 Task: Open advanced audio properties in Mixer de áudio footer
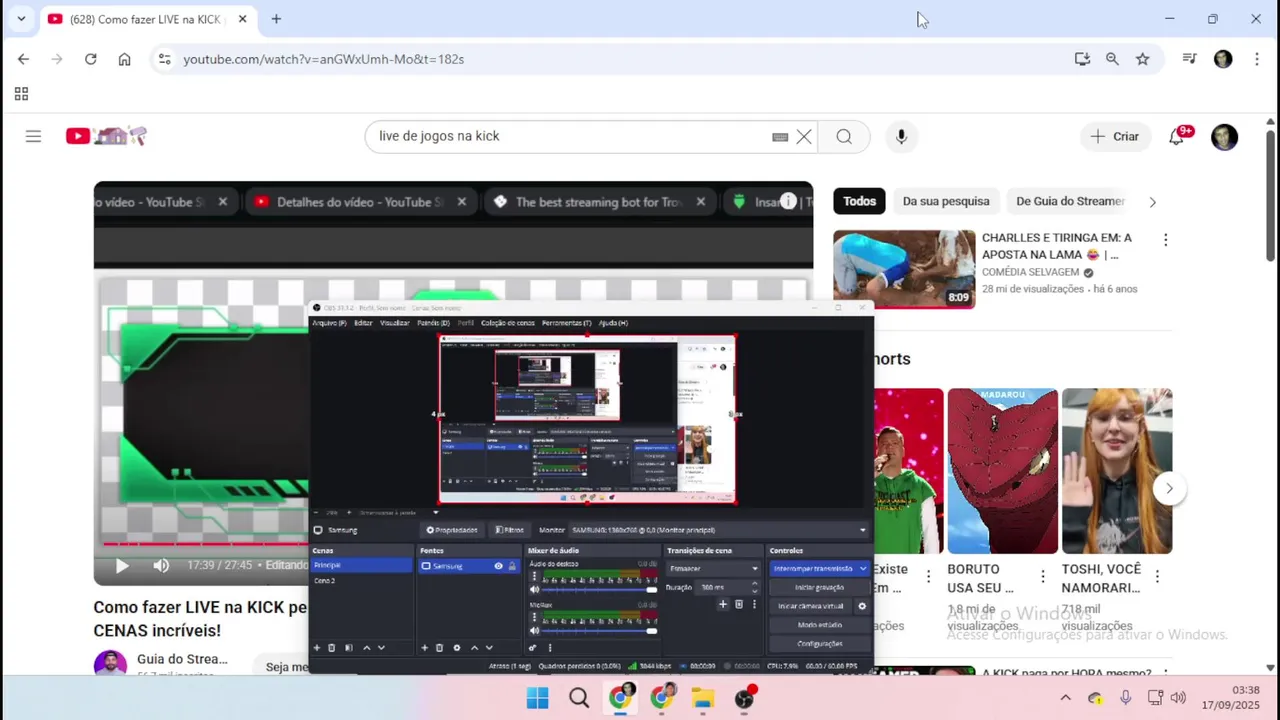click(x=532, y=648)
